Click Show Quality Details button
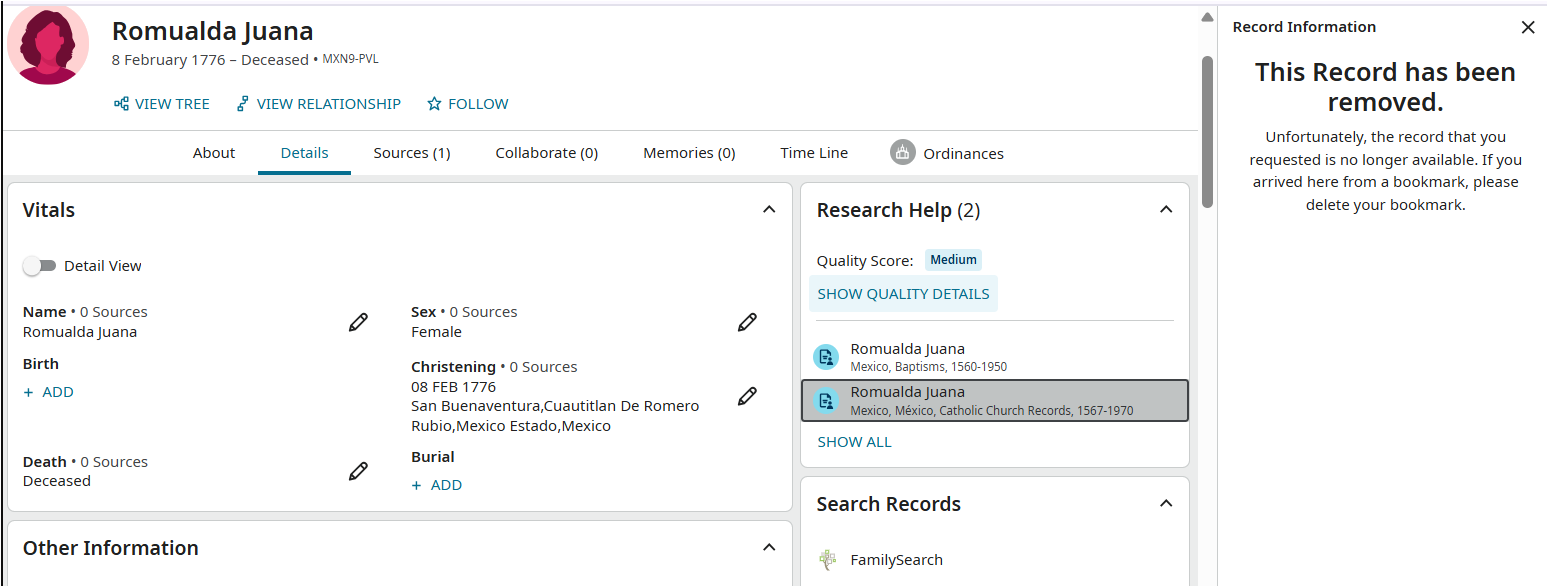Image resolution: width=1548 pixels, height=587 pixels. 903,294
